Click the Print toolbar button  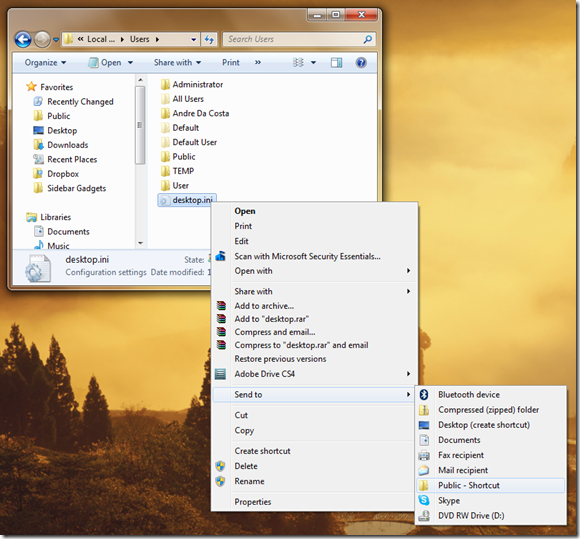231,63
